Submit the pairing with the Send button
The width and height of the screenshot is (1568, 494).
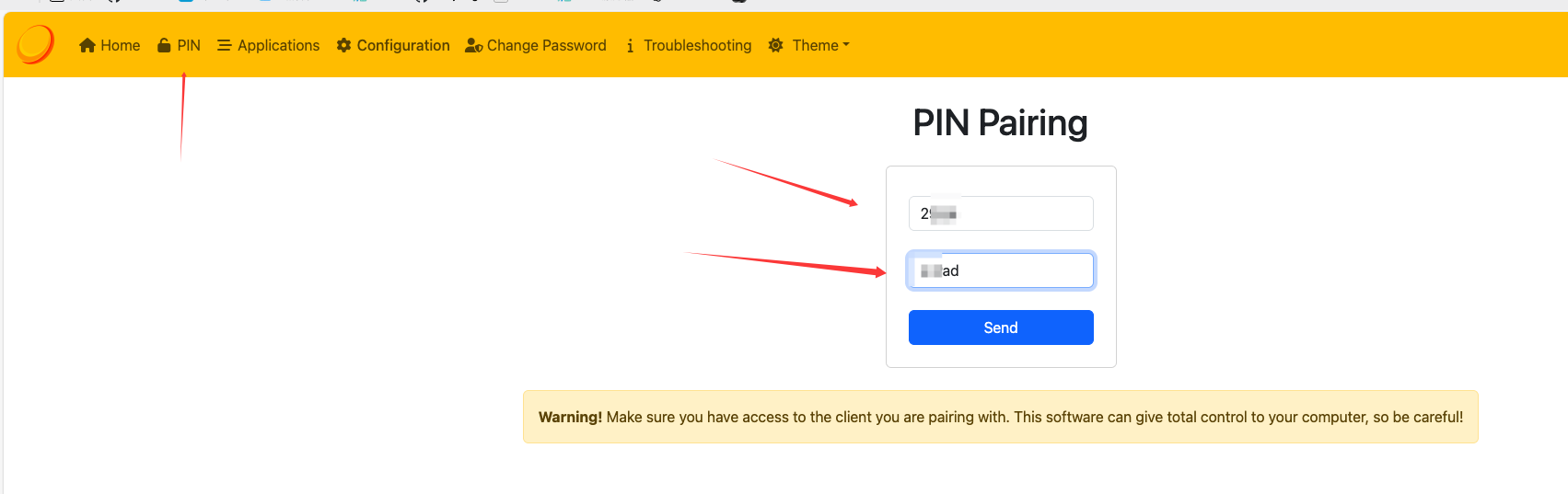click(1001, 327)
